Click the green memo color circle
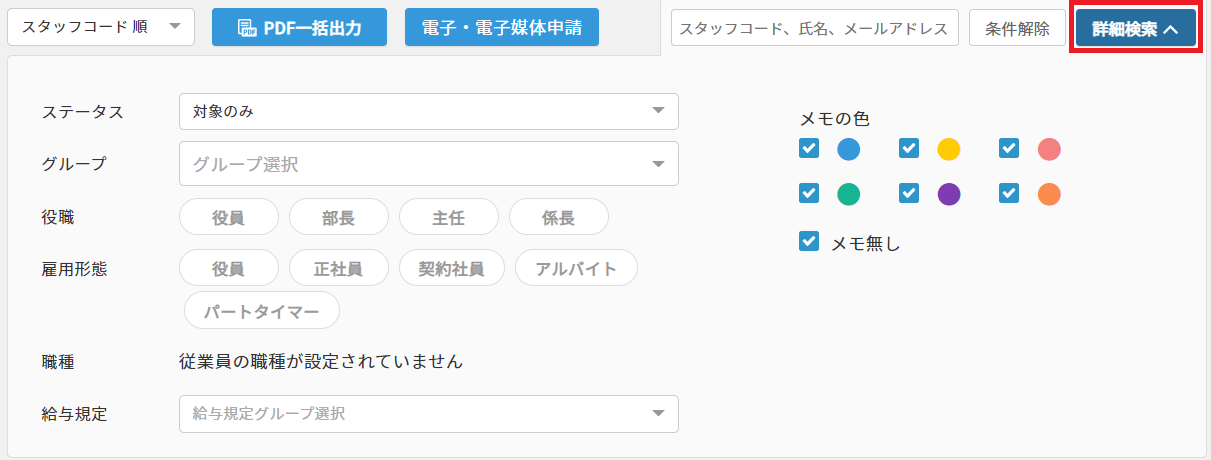This screenshot has width=1211, height=460. click(x=848, y=194)
